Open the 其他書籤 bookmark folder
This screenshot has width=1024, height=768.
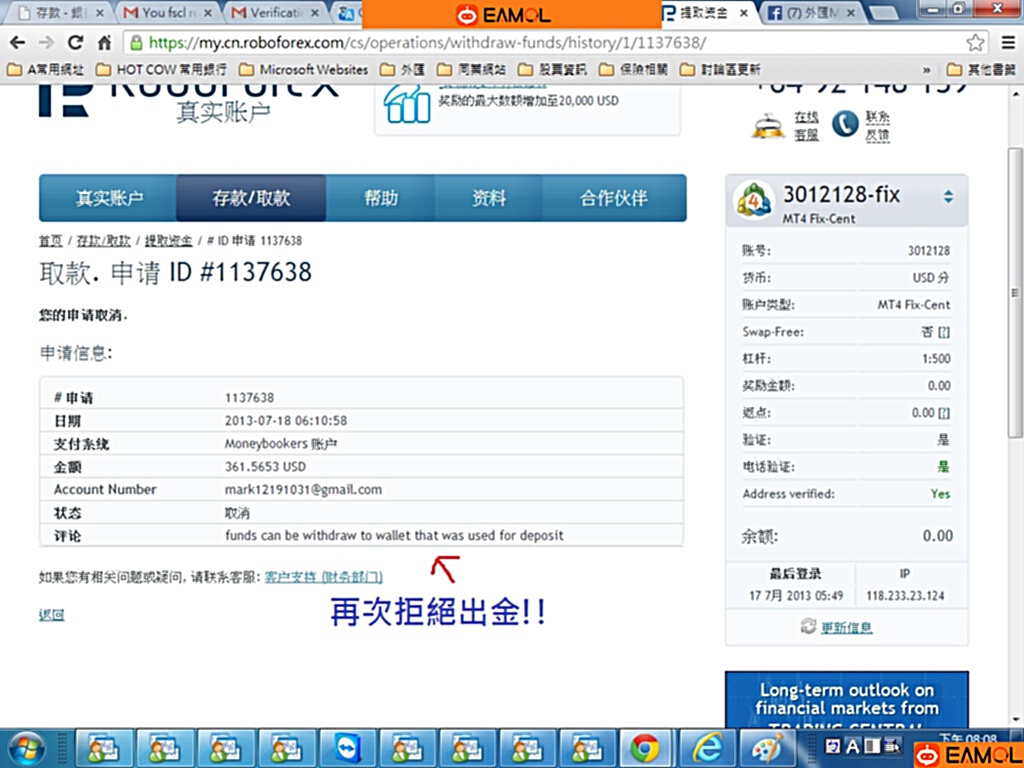click(x=982, y=69)
